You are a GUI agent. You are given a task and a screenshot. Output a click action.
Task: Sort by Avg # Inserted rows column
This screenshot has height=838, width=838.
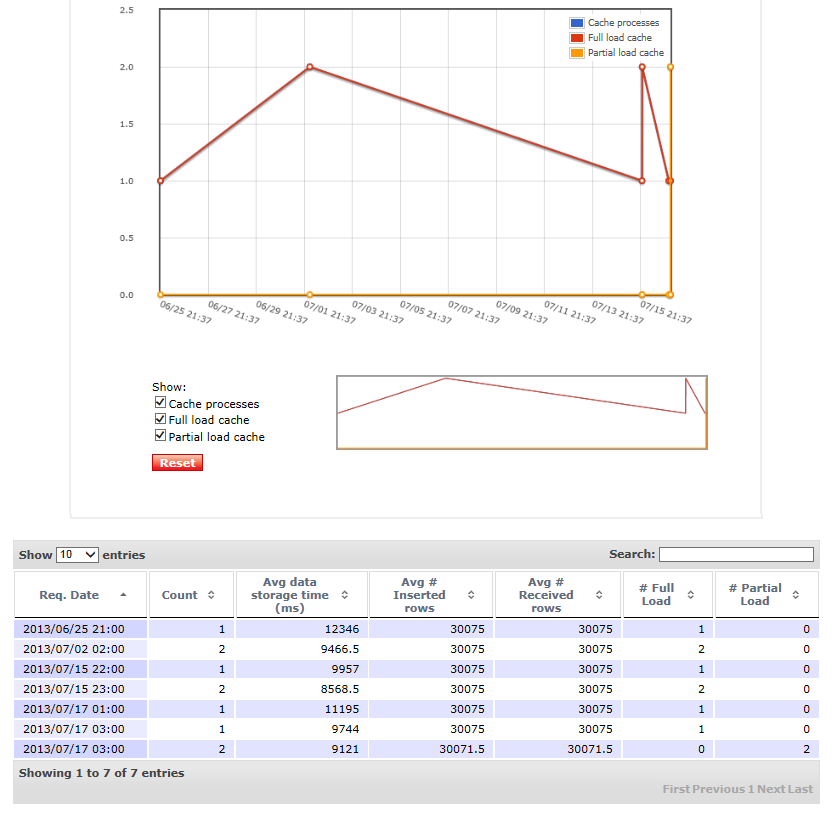click(431, 595)
